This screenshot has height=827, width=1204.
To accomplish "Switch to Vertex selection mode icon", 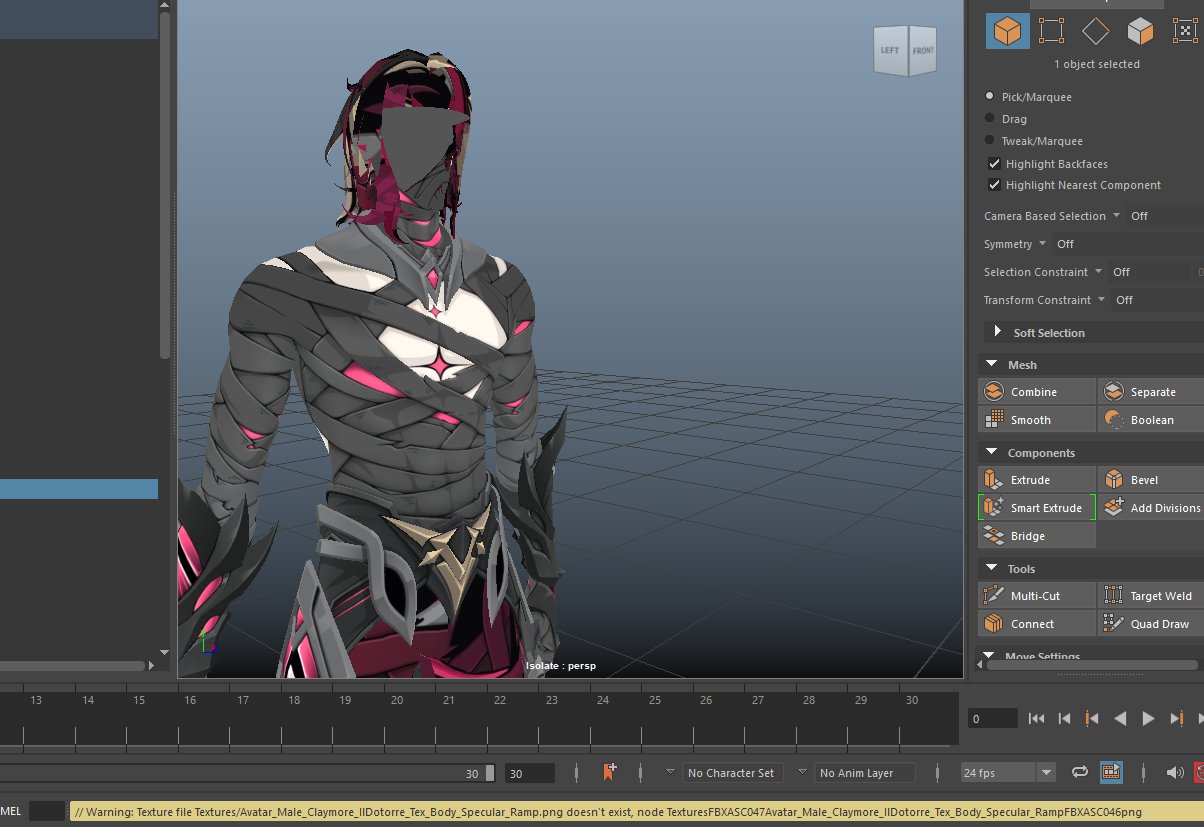I will point(1051,31).
